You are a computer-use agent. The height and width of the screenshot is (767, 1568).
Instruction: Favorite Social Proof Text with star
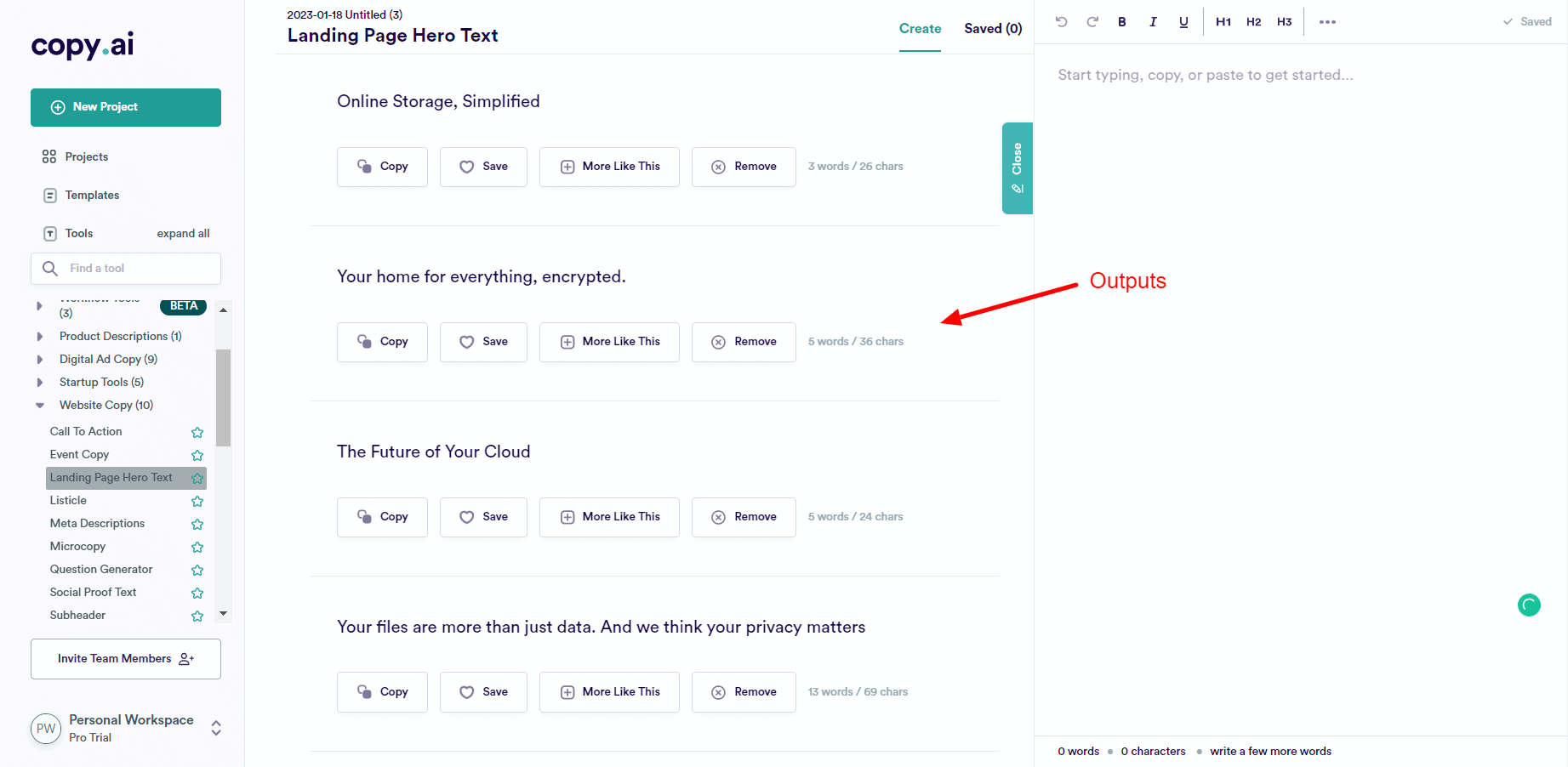(x=197, y=593)
